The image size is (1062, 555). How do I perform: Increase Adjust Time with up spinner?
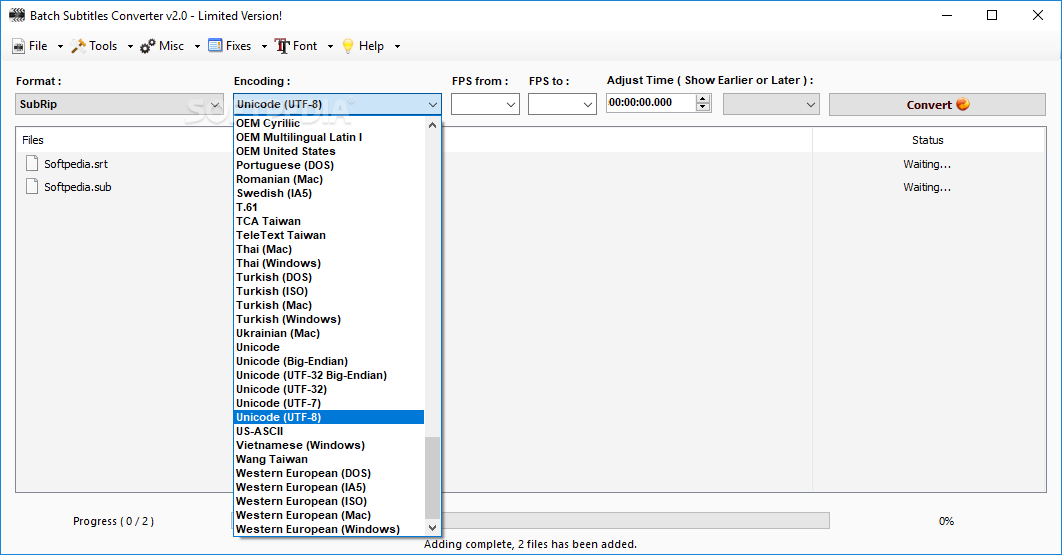pyautogui.click(x=703, y=98)
